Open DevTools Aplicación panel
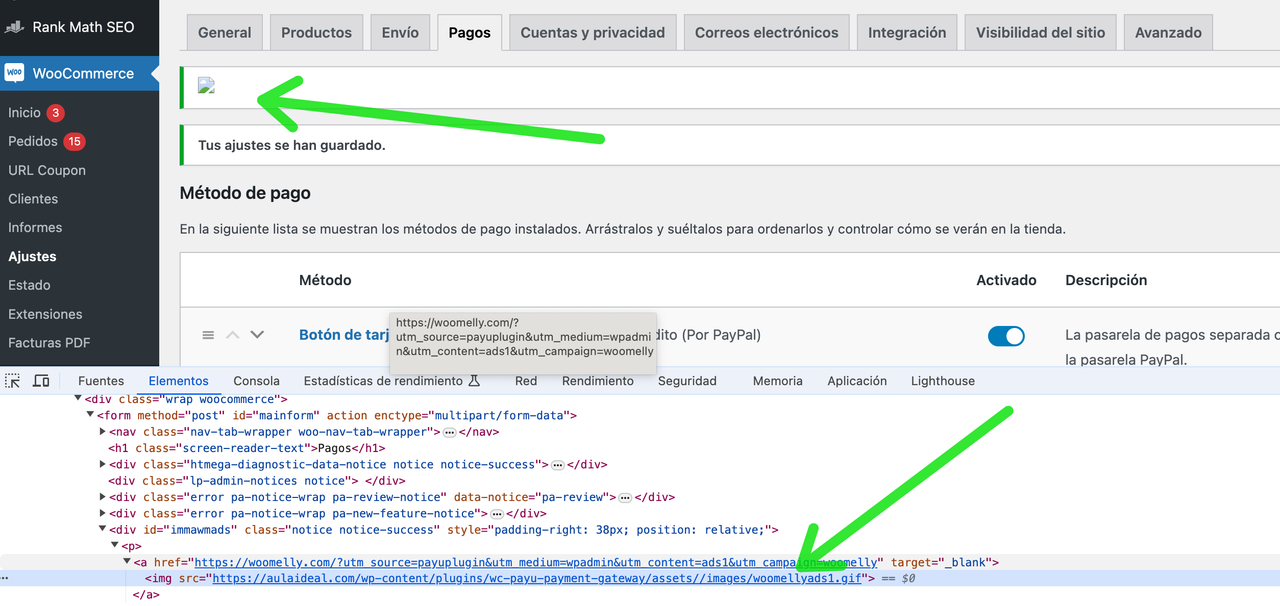 pyautogui.click(x=857, y=381)
